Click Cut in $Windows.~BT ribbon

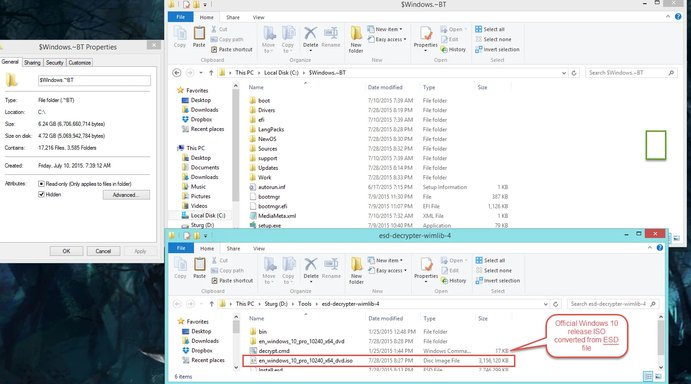click(x=219, y=29)
